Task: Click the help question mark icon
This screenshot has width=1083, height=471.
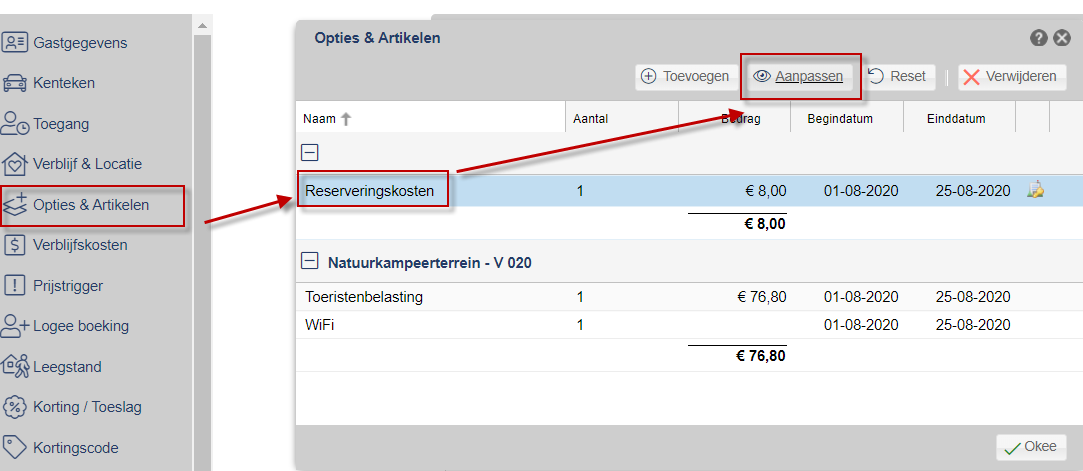Action: coord(1039,38)
